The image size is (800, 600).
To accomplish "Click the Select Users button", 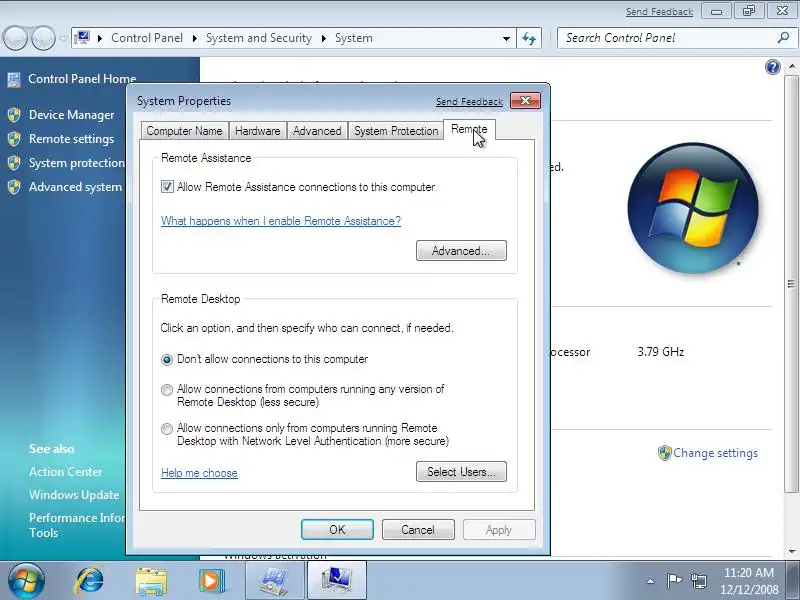I will tap(461, 471).
